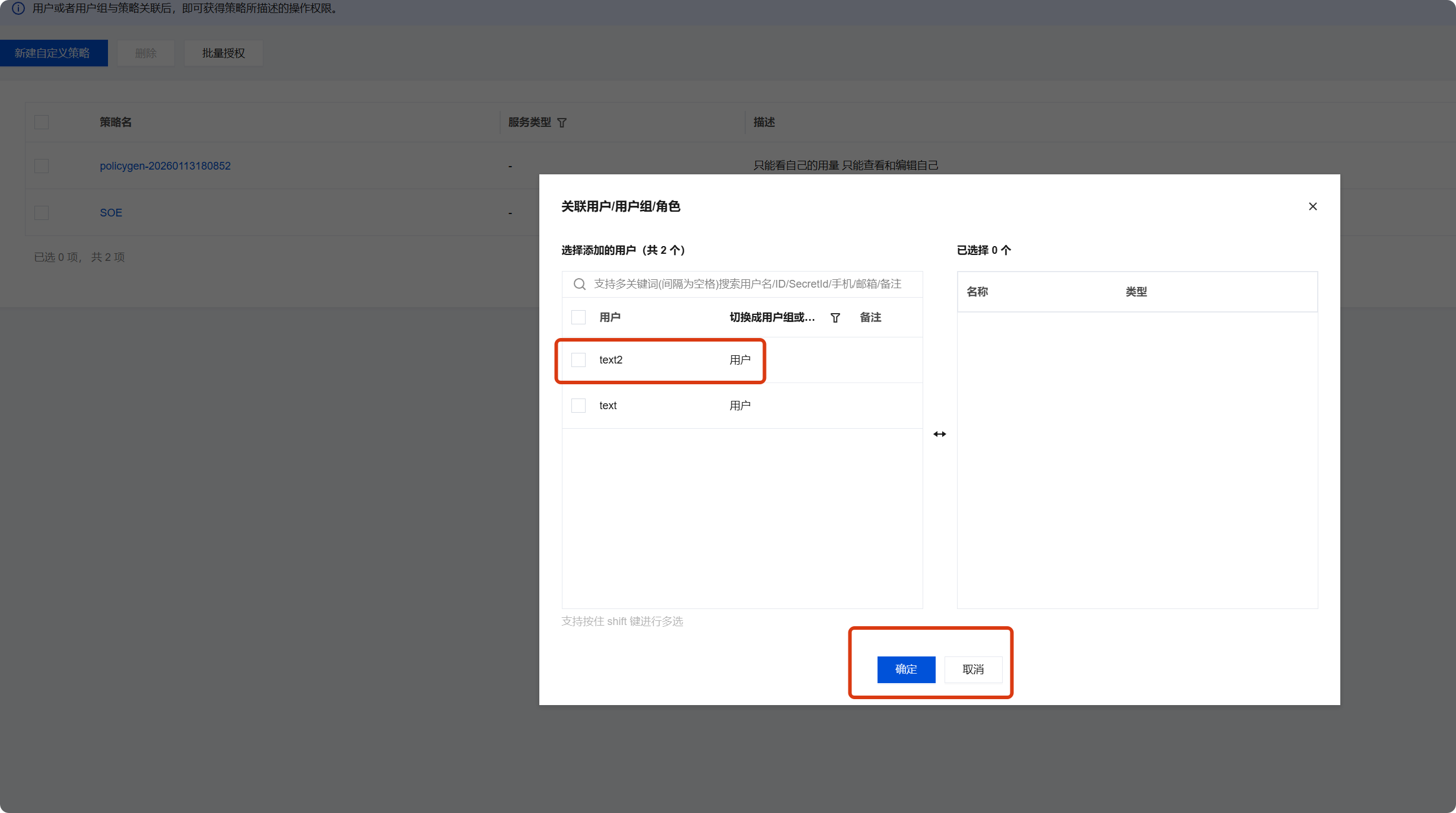
Task: Tick the SOE policy row checkbox
Action: (42, 213)
